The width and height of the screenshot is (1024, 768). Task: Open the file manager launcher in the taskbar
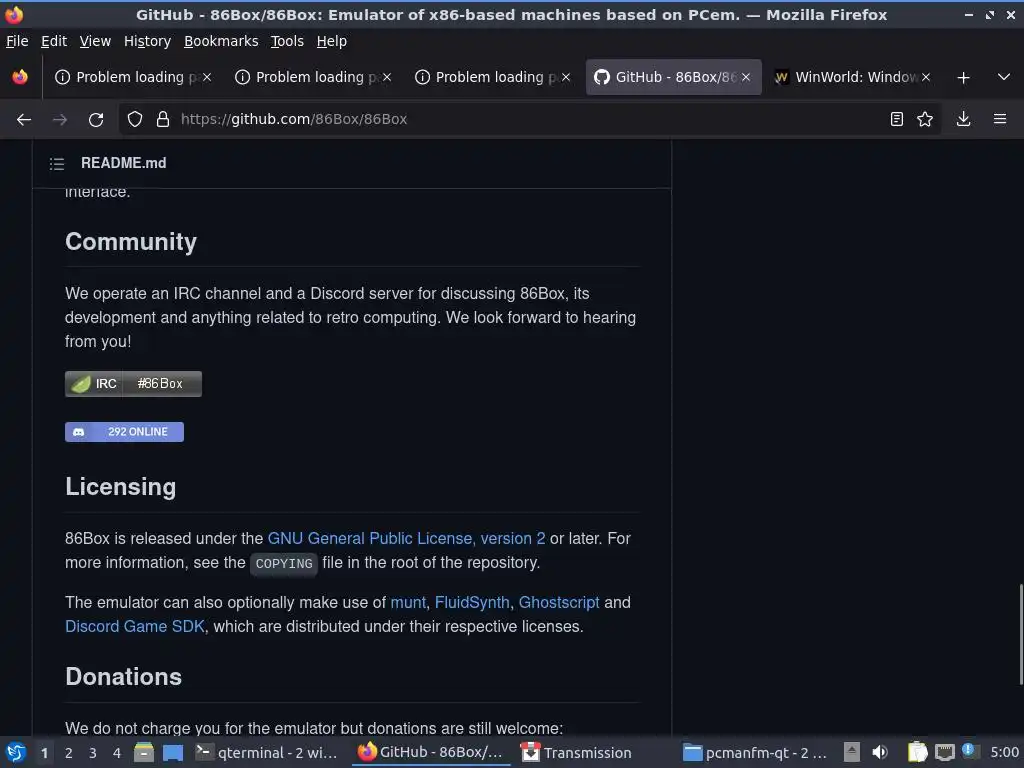(x=144, y=752)
